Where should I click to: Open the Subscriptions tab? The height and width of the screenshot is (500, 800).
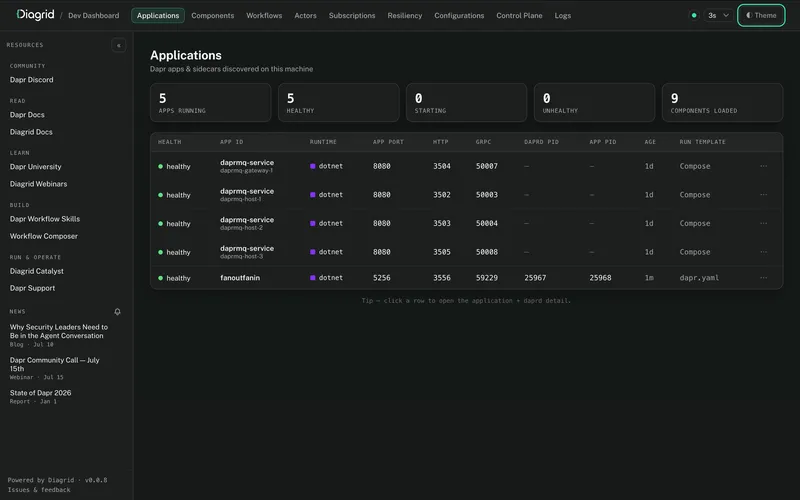coord(352,15)
